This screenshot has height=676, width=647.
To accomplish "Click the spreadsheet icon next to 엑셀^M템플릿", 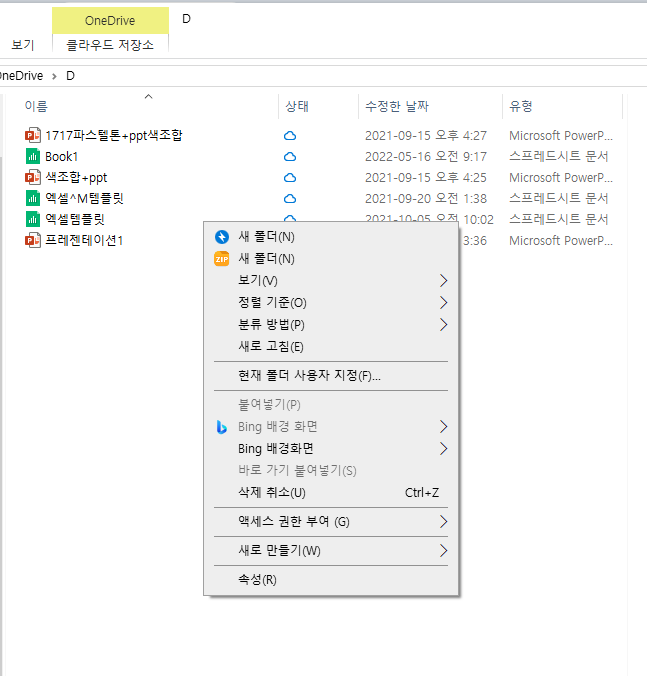I will point(33,198).
